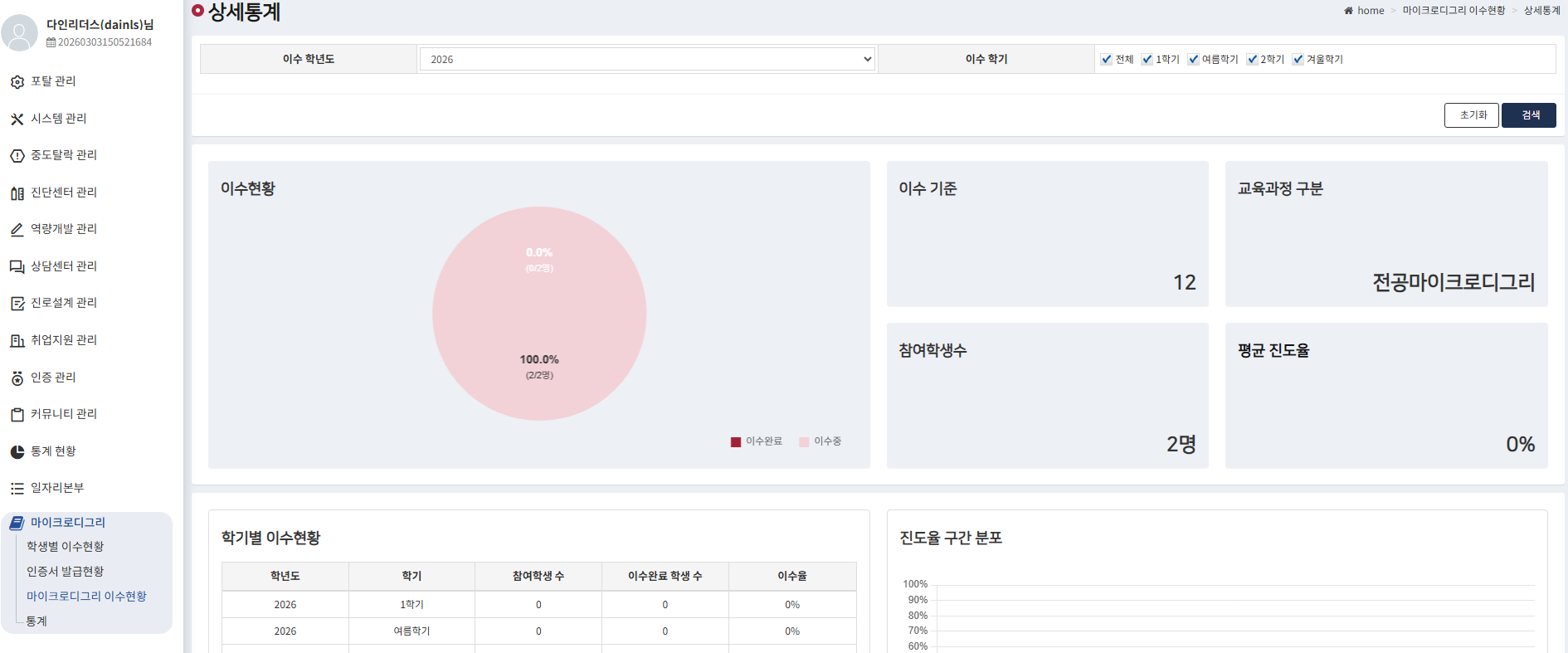
Task: Click the gear icon beside 포탈 관리
Action: coord(17,82)
